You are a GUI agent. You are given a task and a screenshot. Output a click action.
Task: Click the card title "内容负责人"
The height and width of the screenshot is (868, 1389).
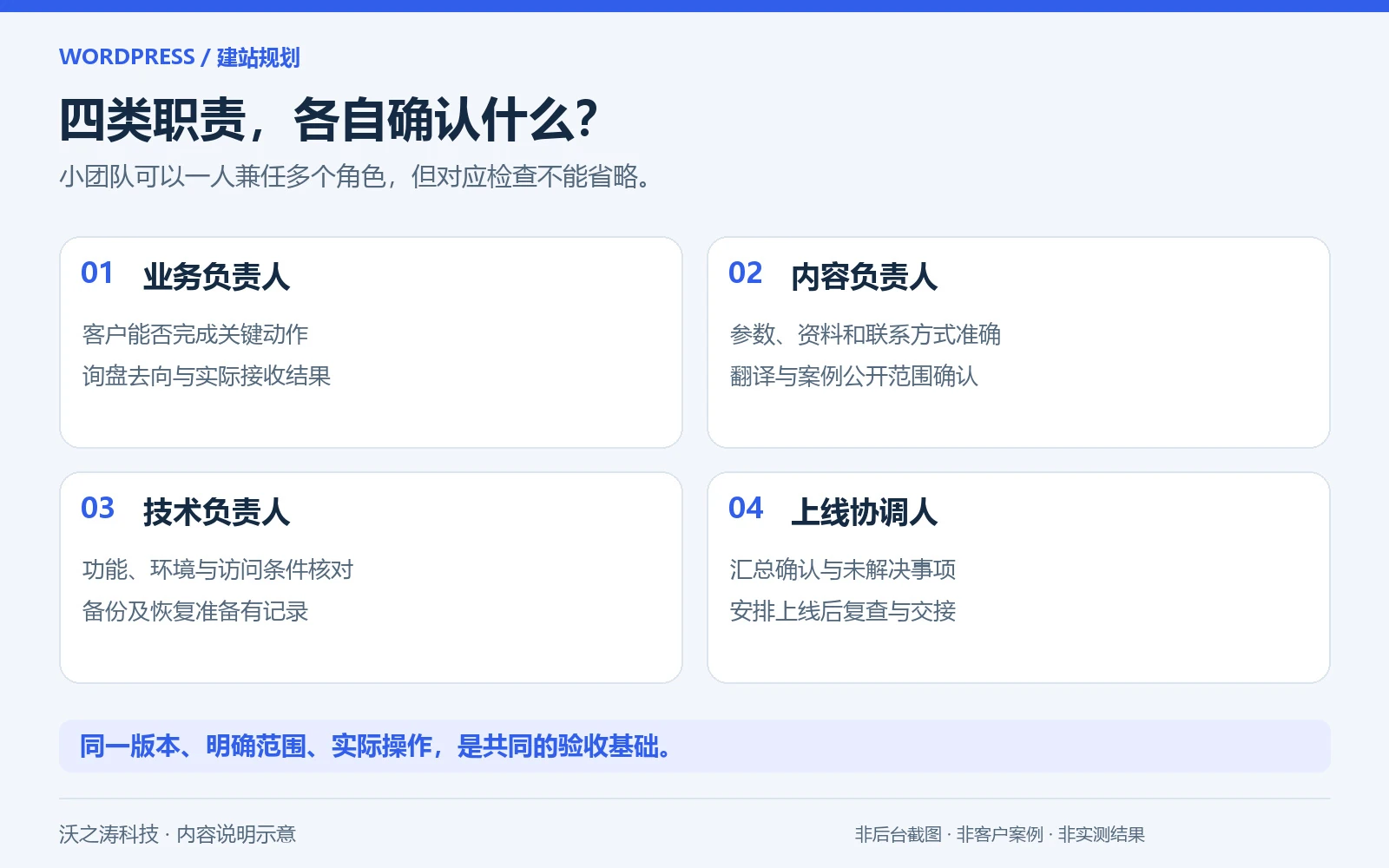(x=864, y=277)
